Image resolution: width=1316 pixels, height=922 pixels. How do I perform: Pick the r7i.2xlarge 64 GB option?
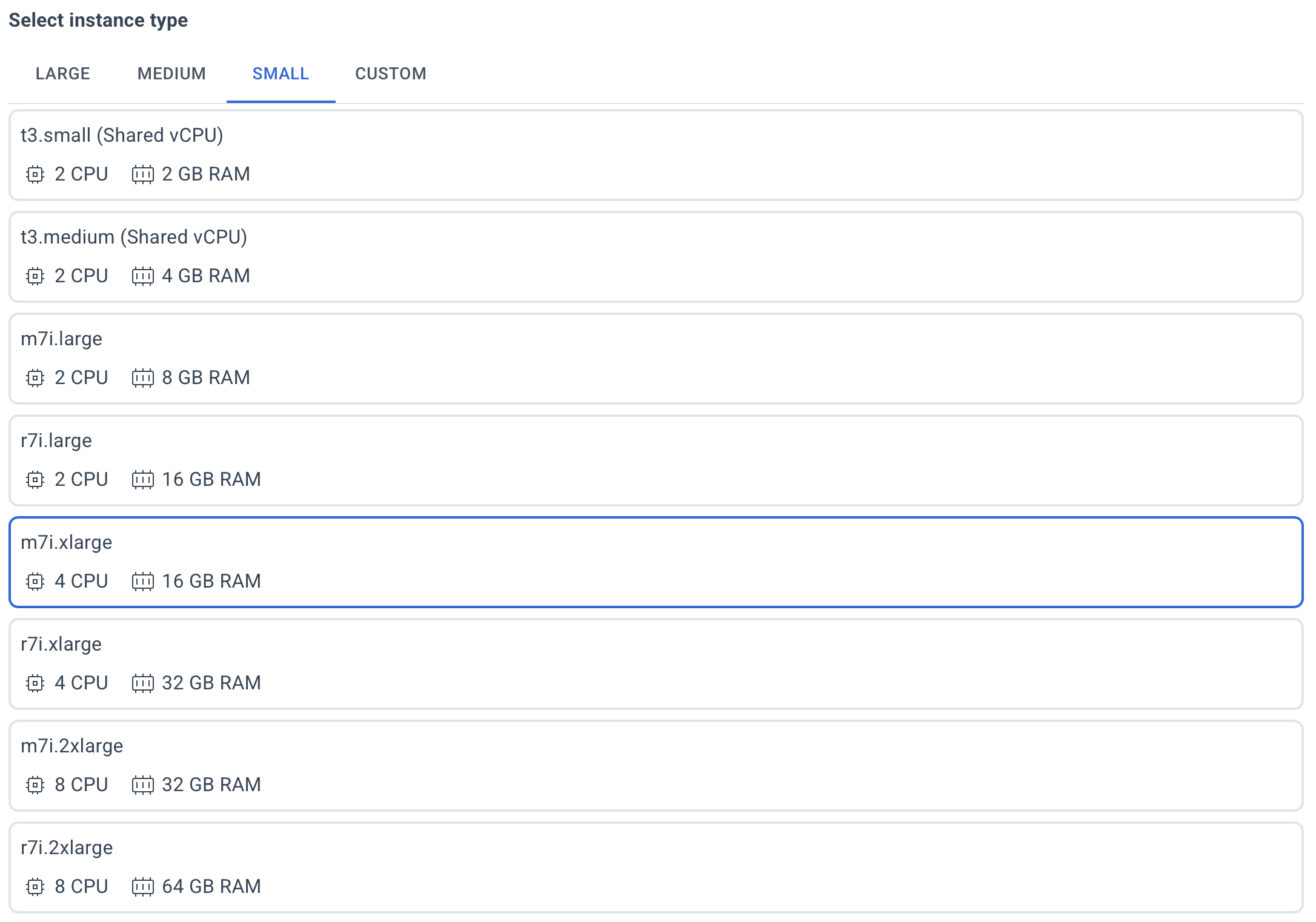coord(656,867)
